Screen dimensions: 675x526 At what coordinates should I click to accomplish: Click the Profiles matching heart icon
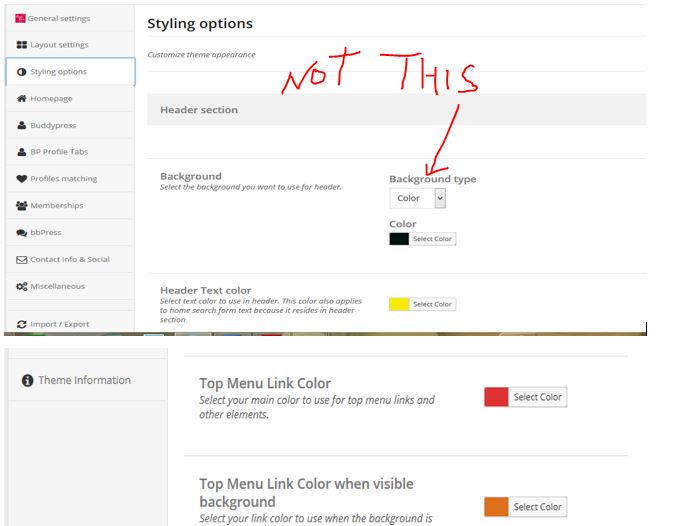[22, 179]
